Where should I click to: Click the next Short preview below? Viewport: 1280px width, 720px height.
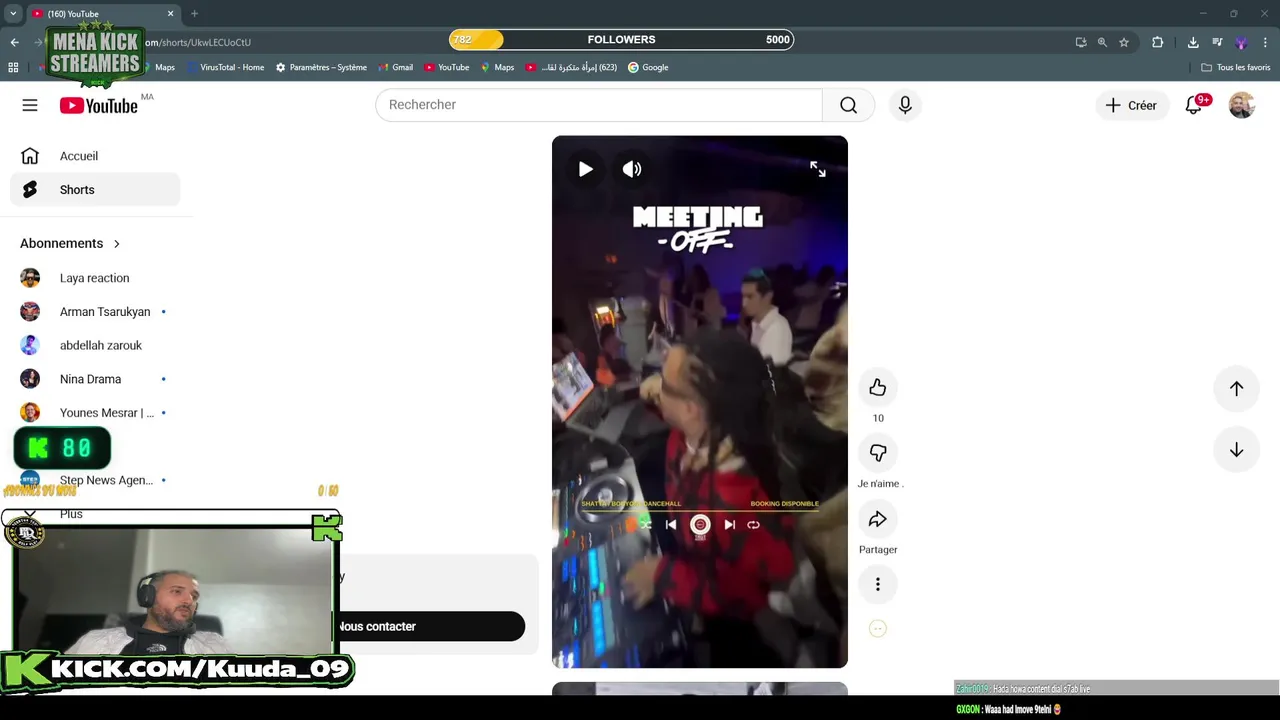pyautogui.click(x=700, y=689)
